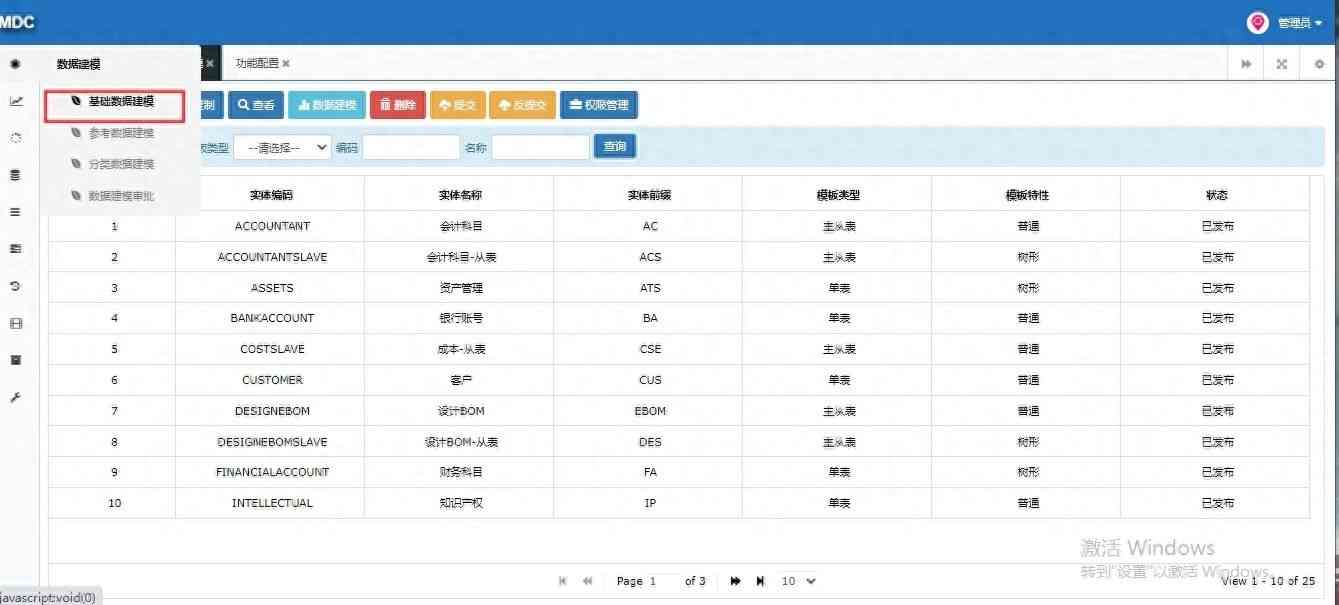Click the EBOM prefix cell
This screenshot has height=605, width=1339.
tap(649, 411)
